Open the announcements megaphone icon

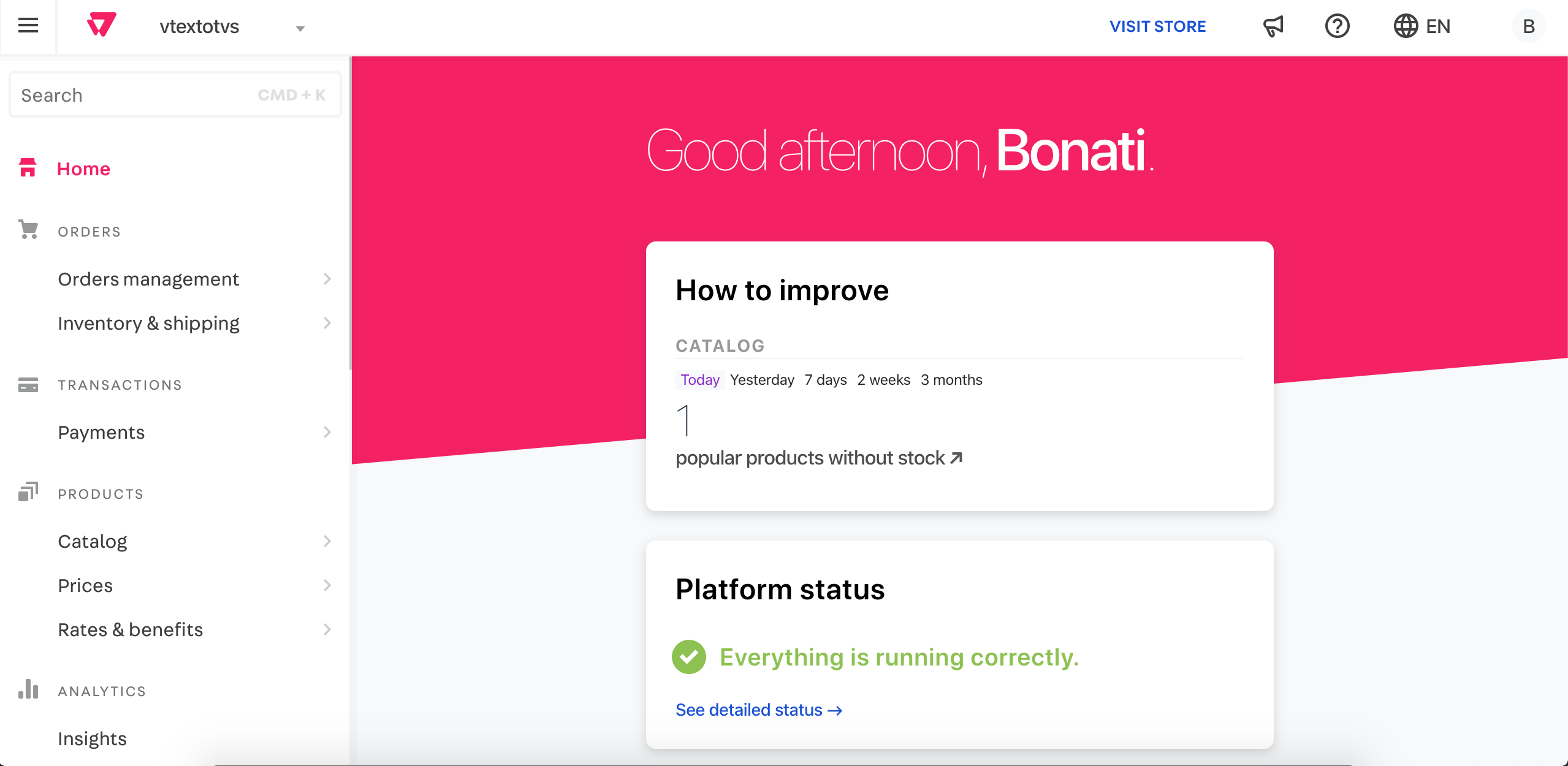1273,26
